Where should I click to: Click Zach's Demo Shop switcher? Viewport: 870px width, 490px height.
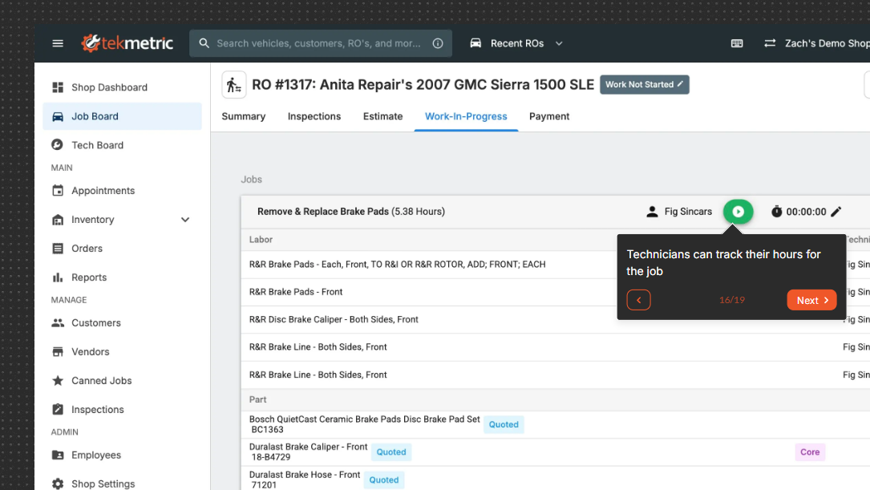coord(827,43)
